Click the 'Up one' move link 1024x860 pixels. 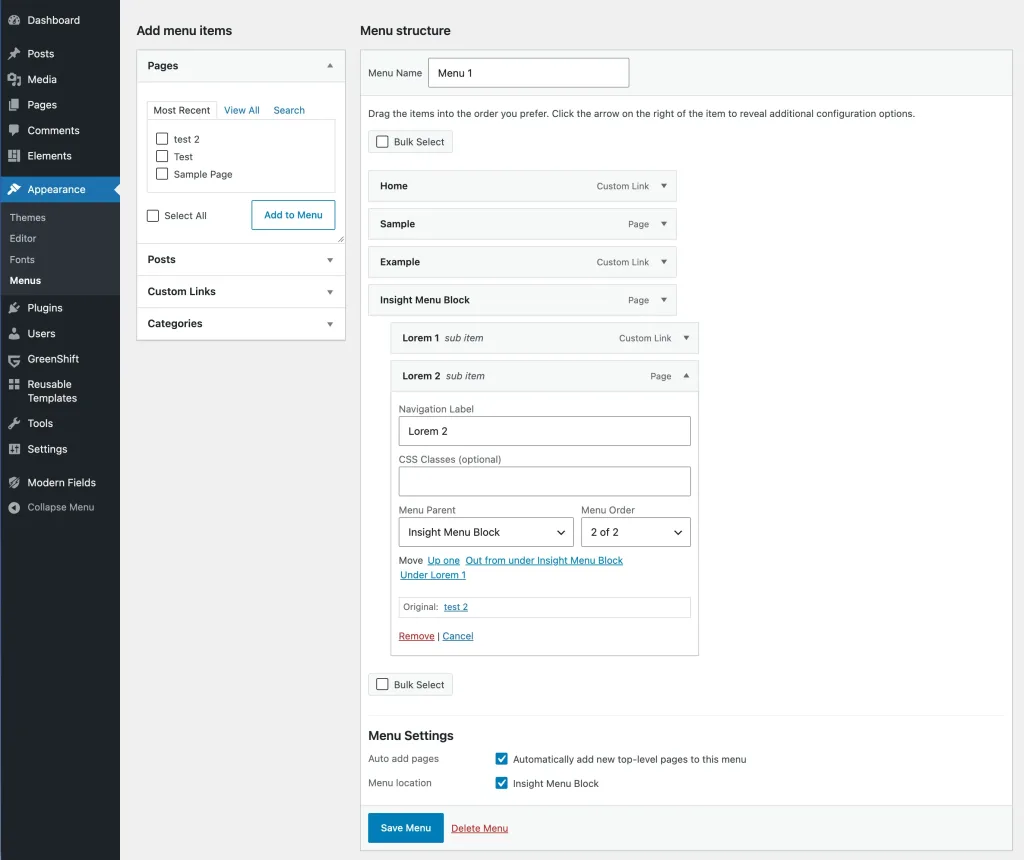[x=443, y=560]
